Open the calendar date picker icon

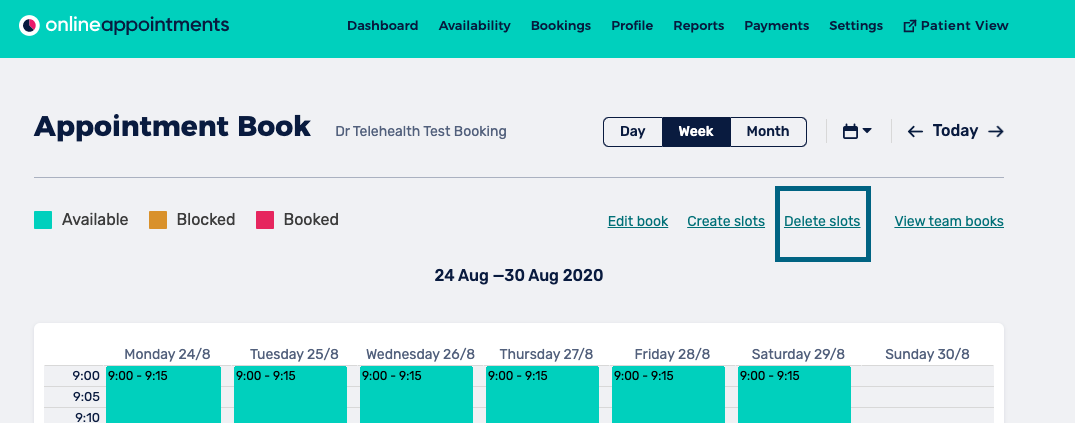(x=857, y=131)
